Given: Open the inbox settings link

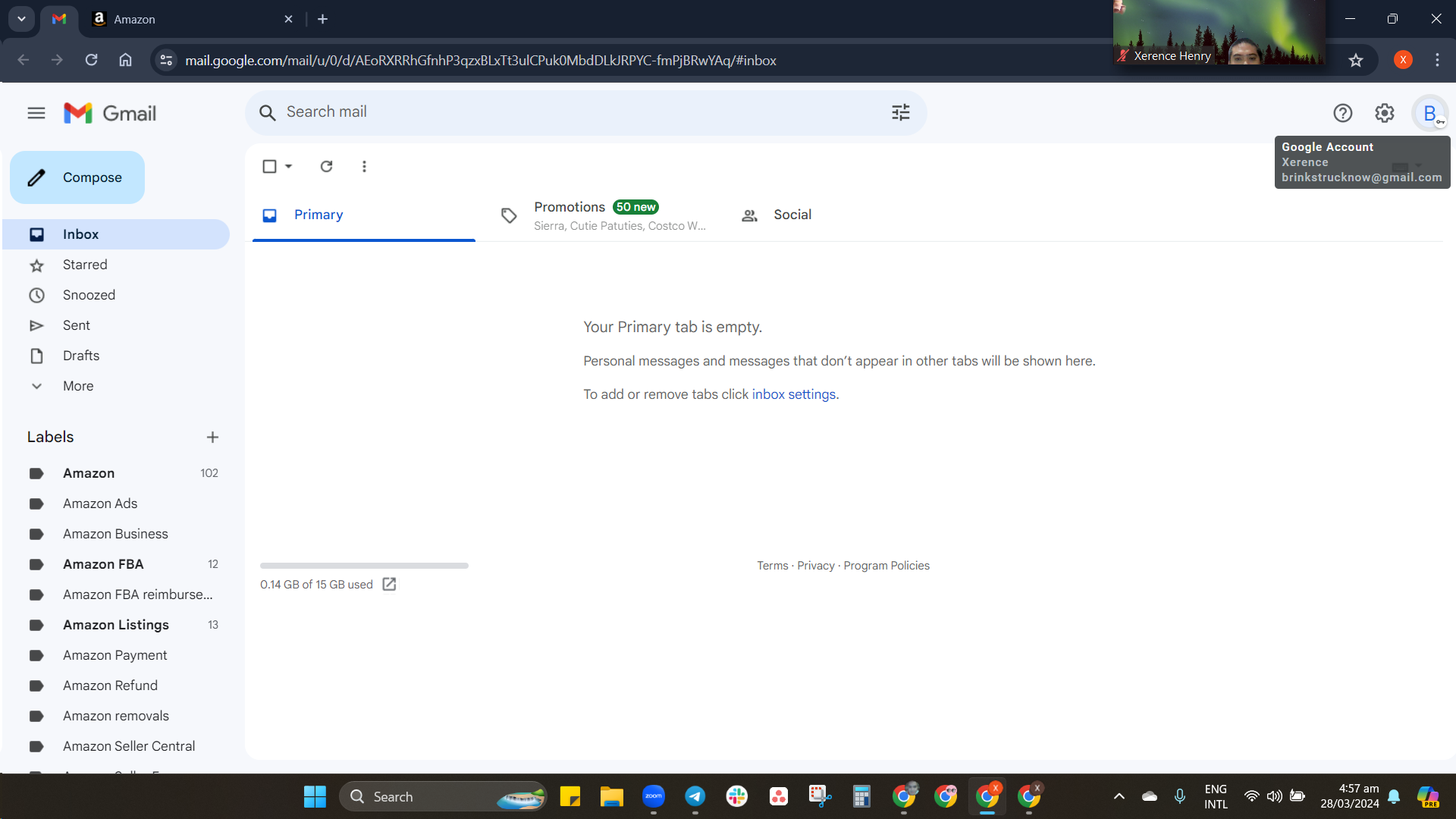Looking at the screenshot, I should coord(794,394).
